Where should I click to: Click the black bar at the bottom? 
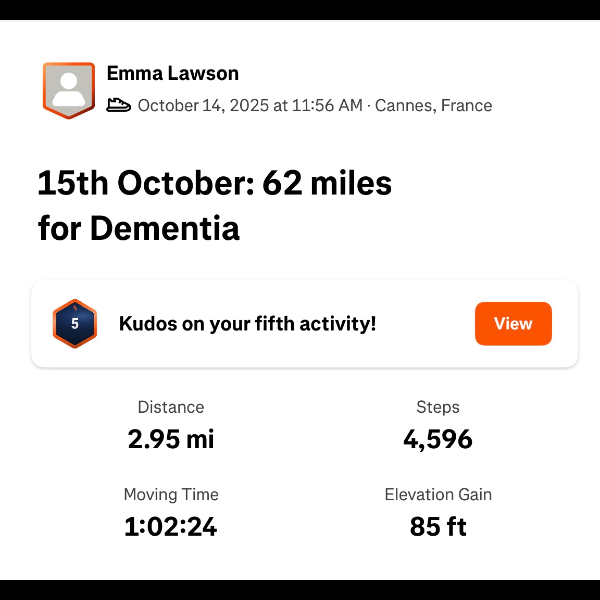pyautogui.click(x=300, y=589)
